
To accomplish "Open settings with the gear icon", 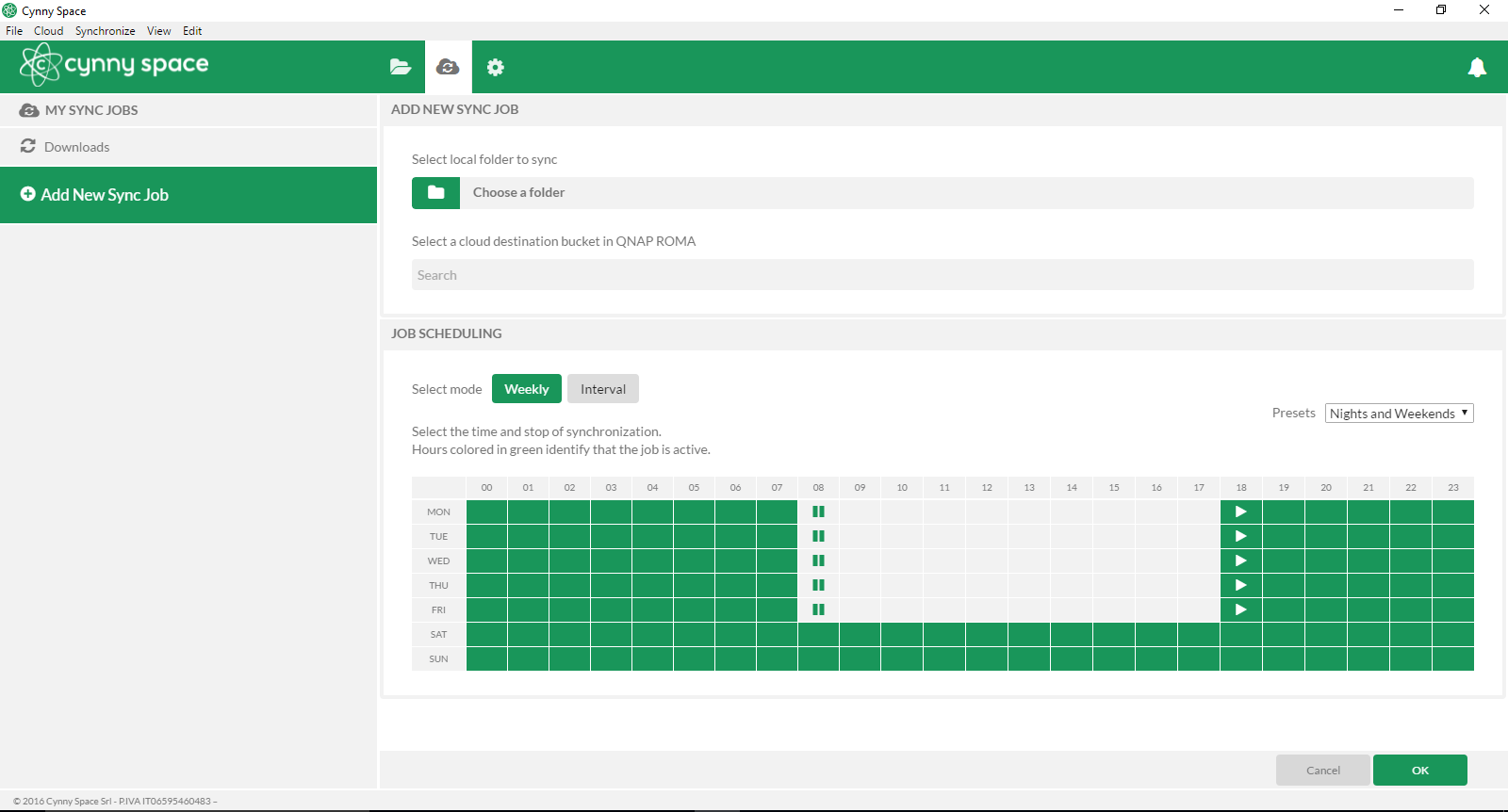I will click(x=496, y=67).
